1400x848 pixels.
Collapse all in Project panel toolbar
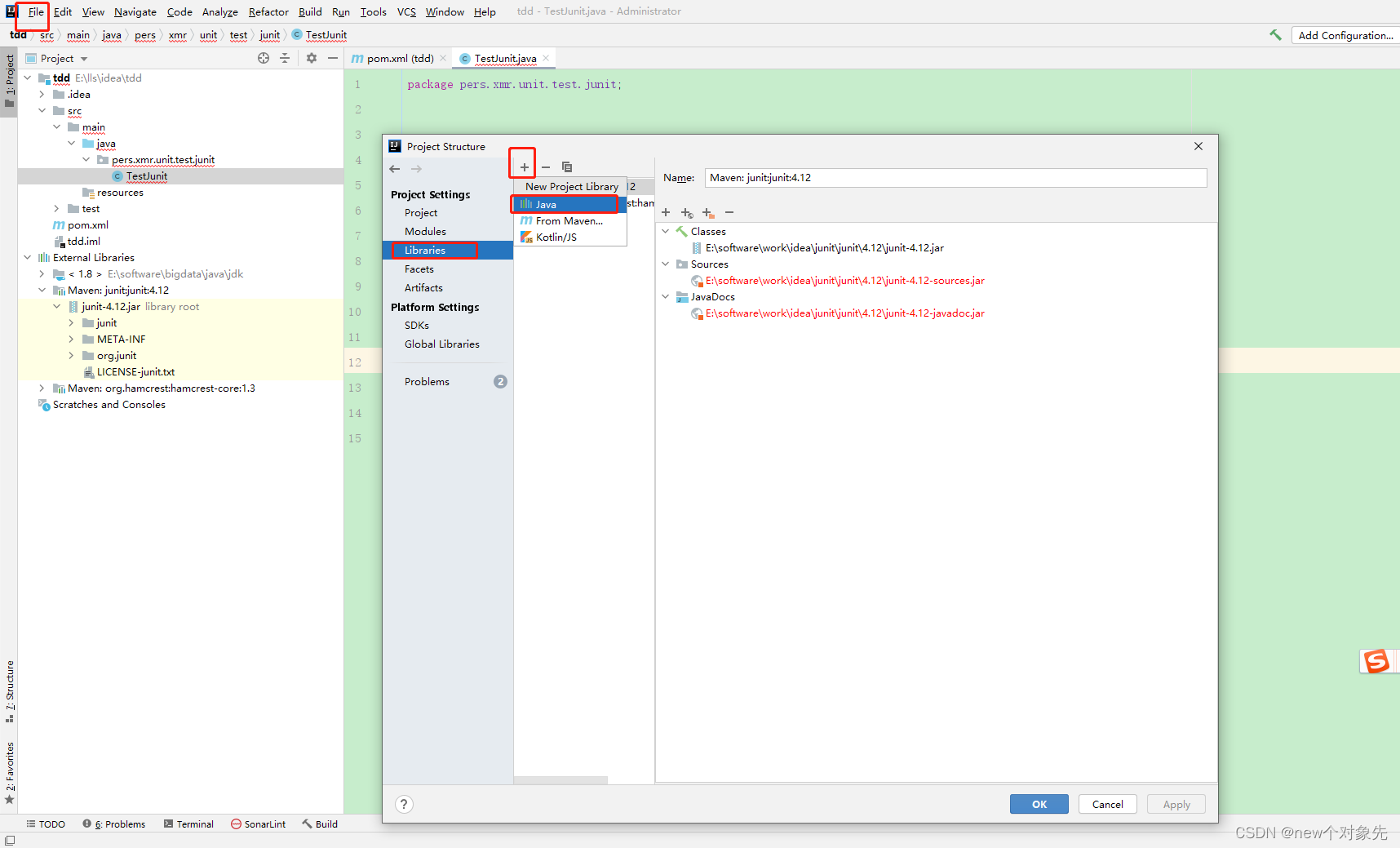tap(285, 58)
